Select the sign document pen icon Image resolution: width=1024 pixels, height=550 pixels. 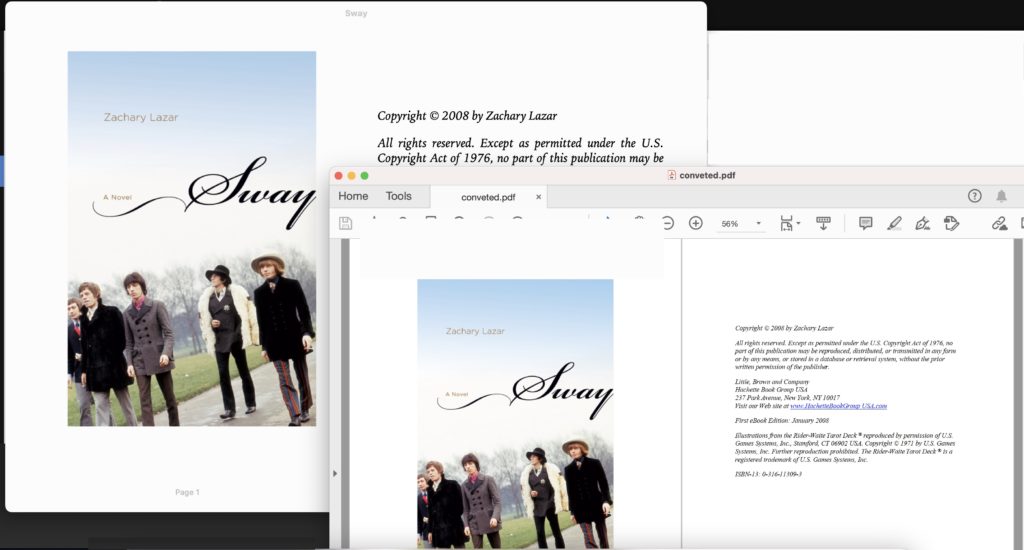pyautogui.click(x=922, y=223)
